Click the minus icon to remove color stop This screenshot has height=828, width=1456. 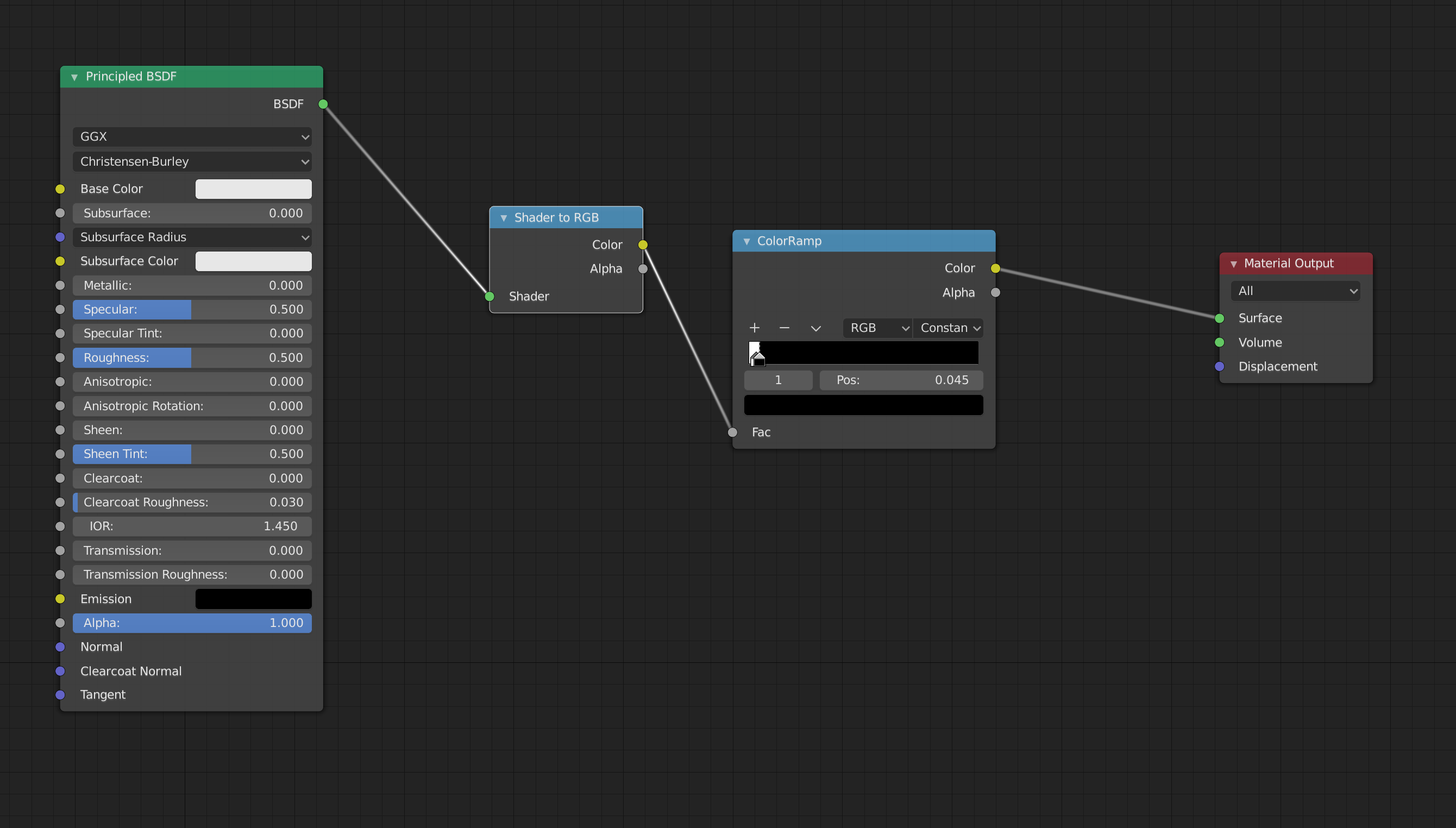[x=784, y=328]
